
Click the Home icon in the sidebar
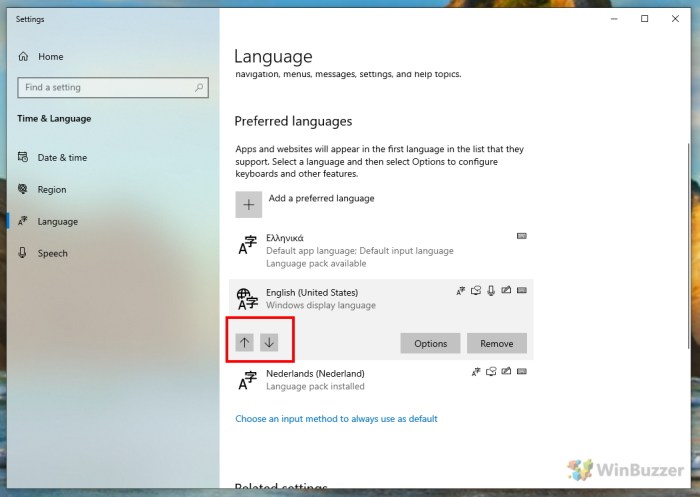23,56
